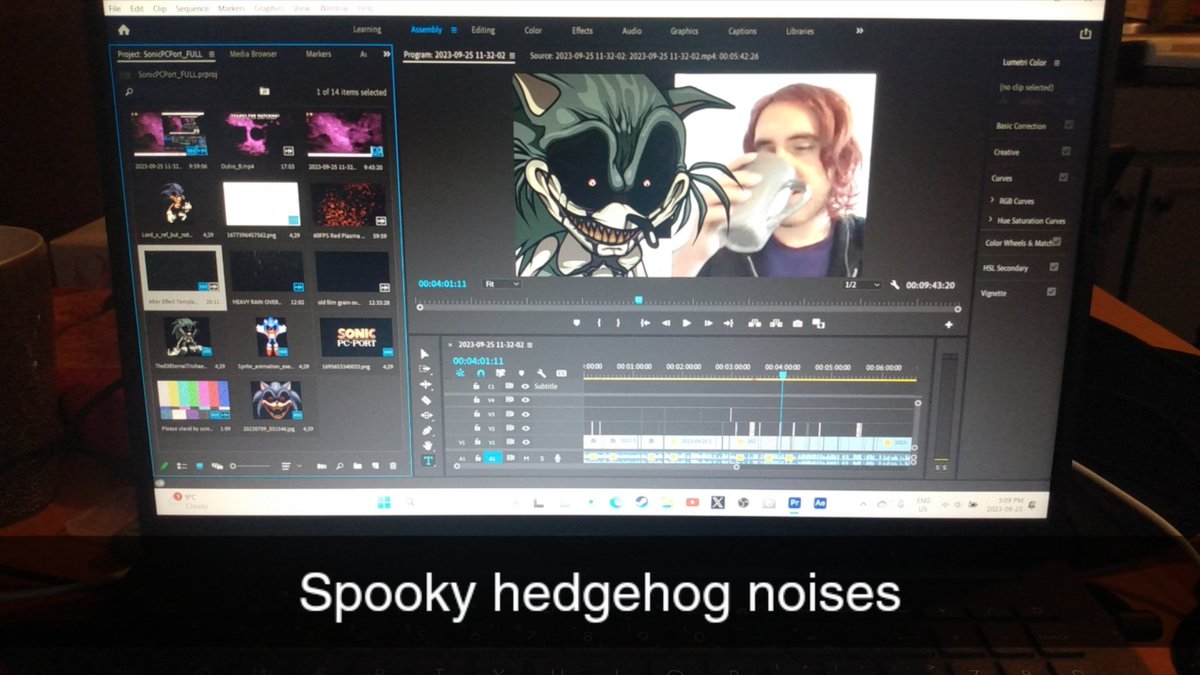Viewport: 1200px width, 675px height.
Task: Click the captions CC icon in the timeline header
Action: pos(561,373)
